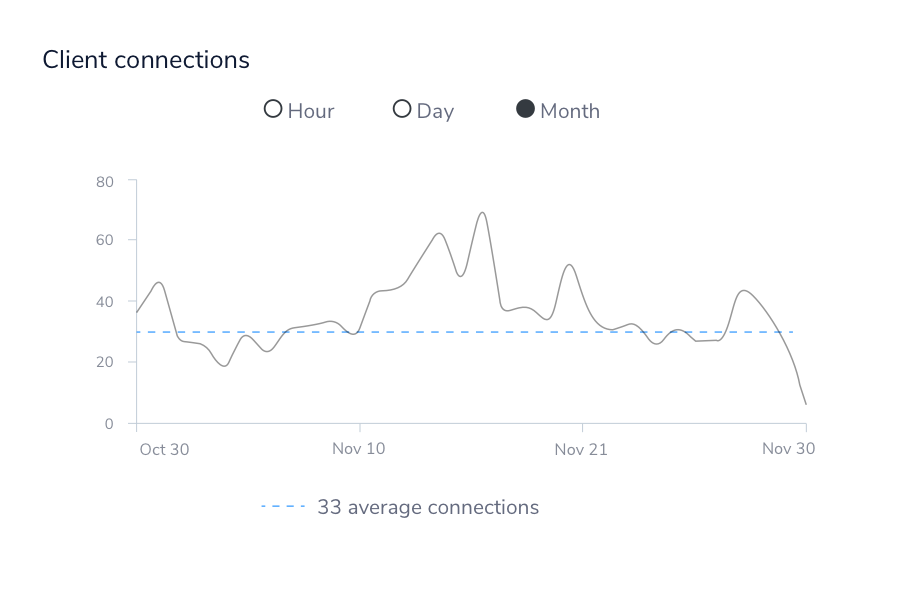Click the 40 value on the y-axis
The height and width of the screenshot is (602, 900).
click(x=107, y=303)
